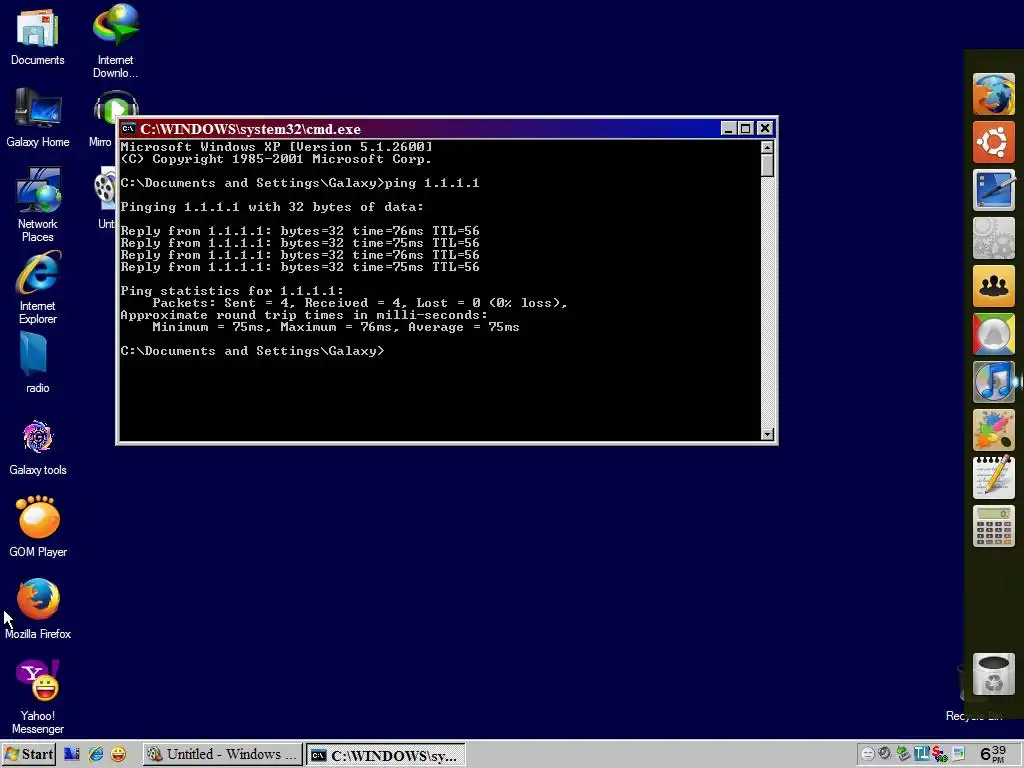Click the cmd scrollbar thumb
This screenshot has height=768, width=1024.
767,165
